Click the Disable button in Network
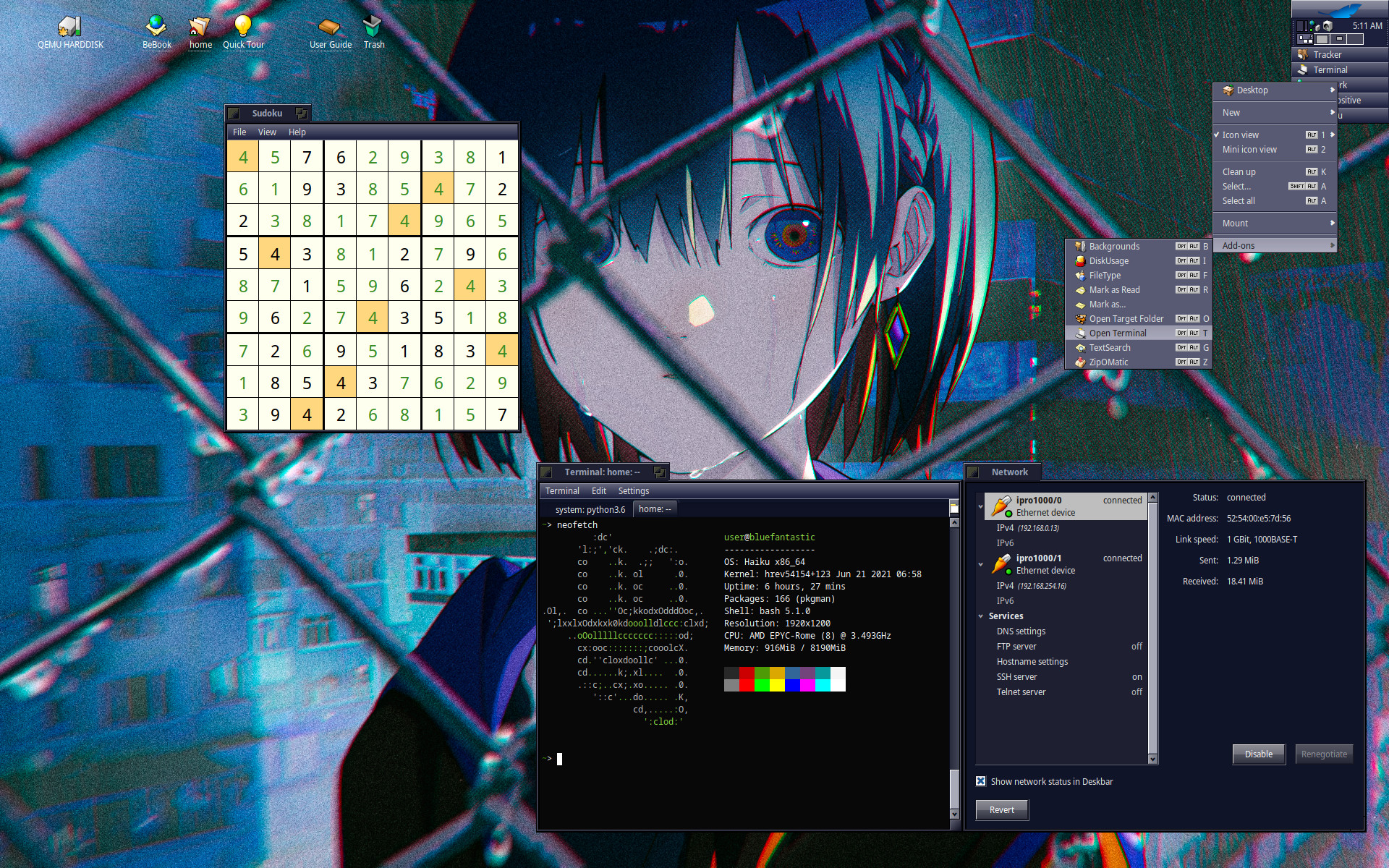This screenshot has width=1389, height=868. coord(1259,754)
